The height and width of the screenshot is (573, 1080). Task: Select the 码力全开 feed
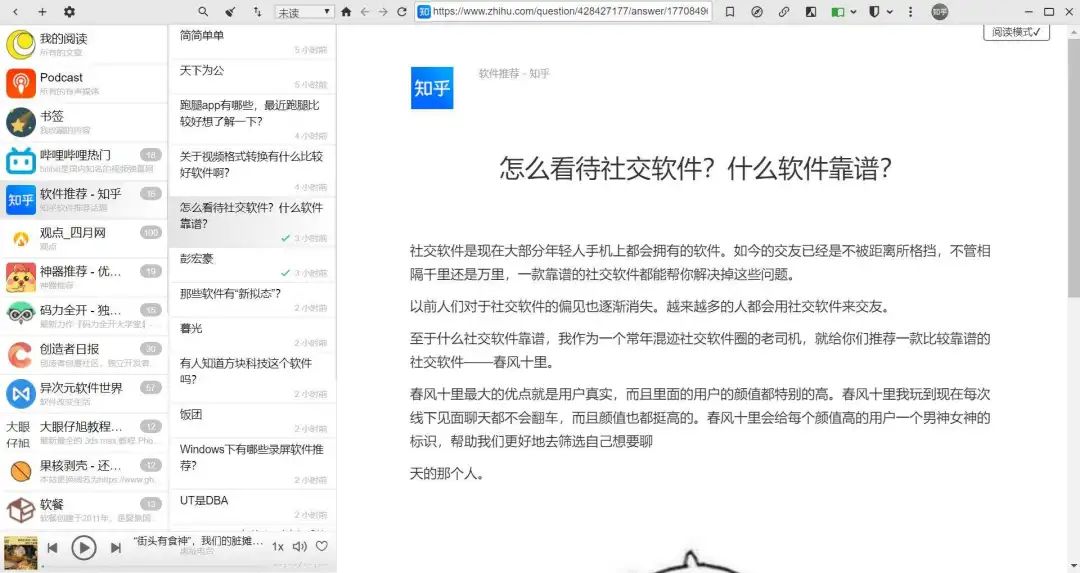coord(84,315)
